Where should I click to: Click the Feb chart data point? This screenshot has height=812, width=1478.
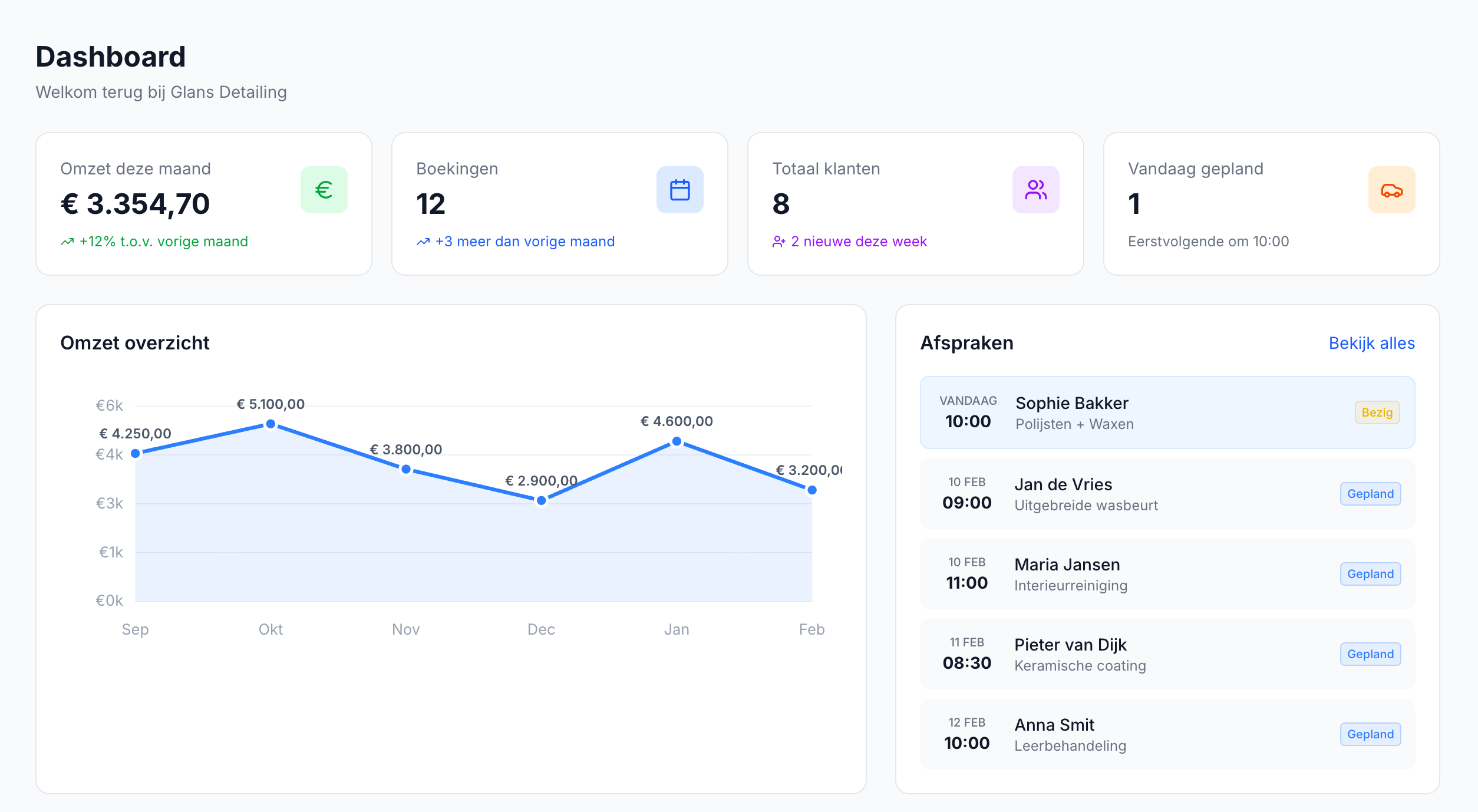pos(811,490)
